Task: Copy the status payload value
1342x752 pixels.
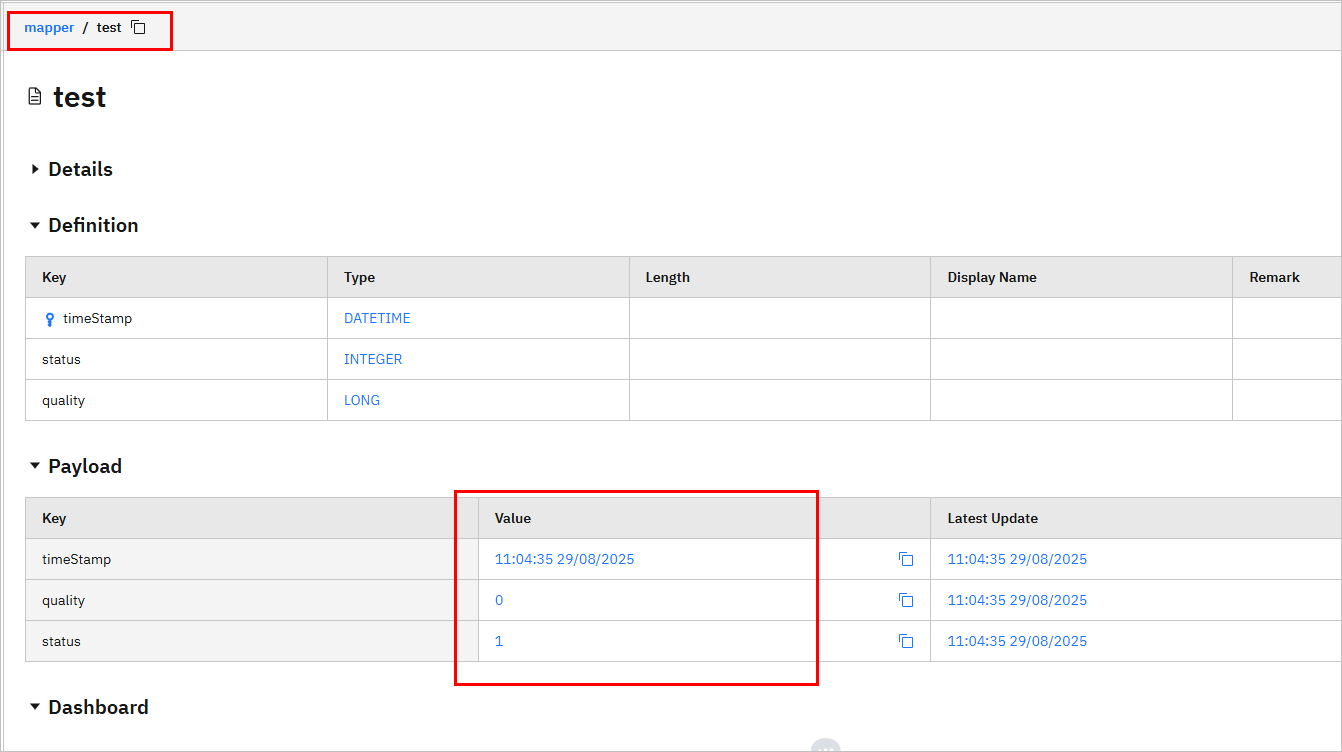Action: (906, 642)
